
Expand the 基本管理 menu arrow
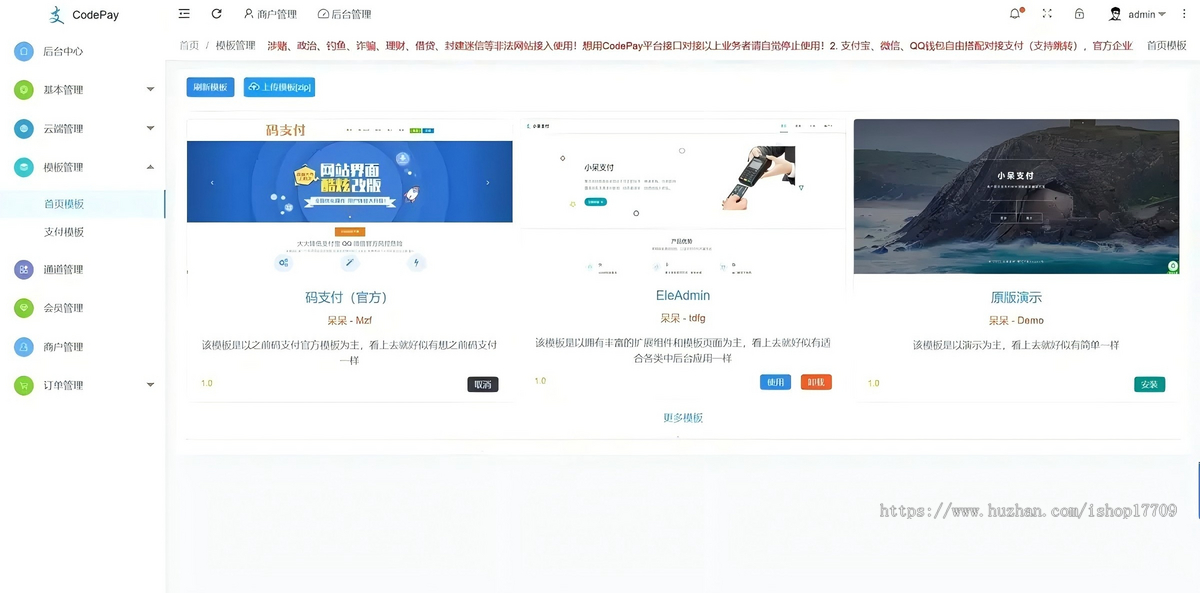pyautogui.click(x=150, y=90)
